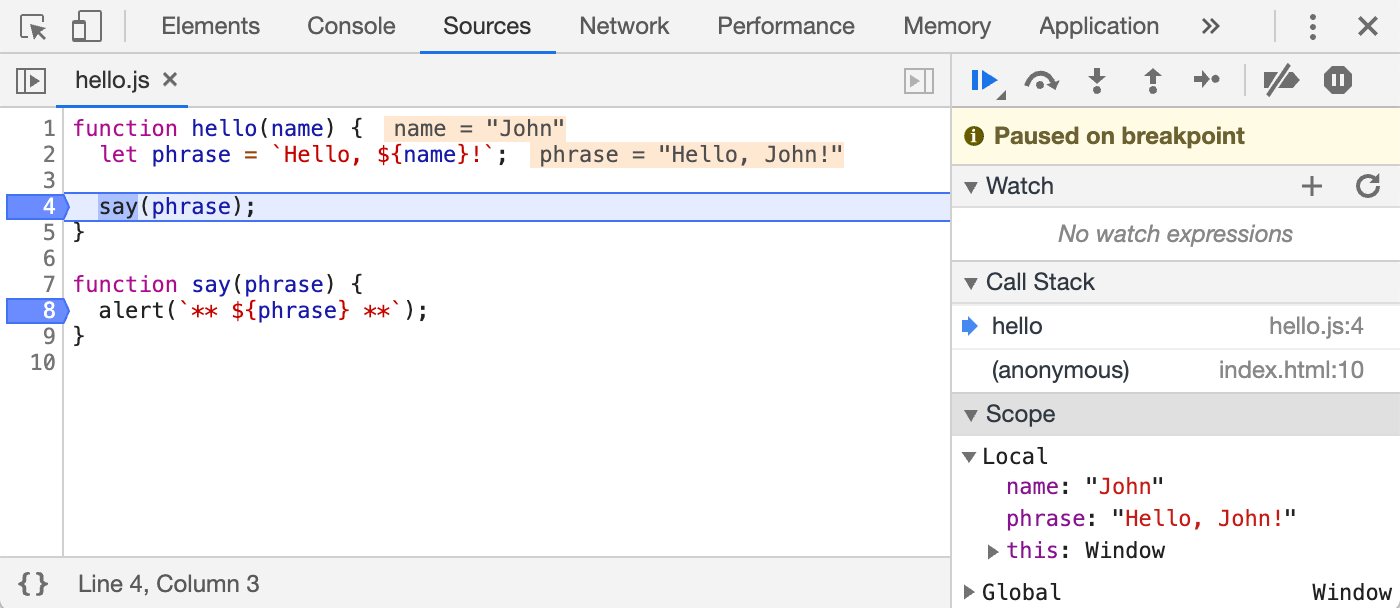This screenshot has height=608, width=1400.
Task: Remove the breakpoint on line 8
Action: pyautogui.click(x=35, y=310)
